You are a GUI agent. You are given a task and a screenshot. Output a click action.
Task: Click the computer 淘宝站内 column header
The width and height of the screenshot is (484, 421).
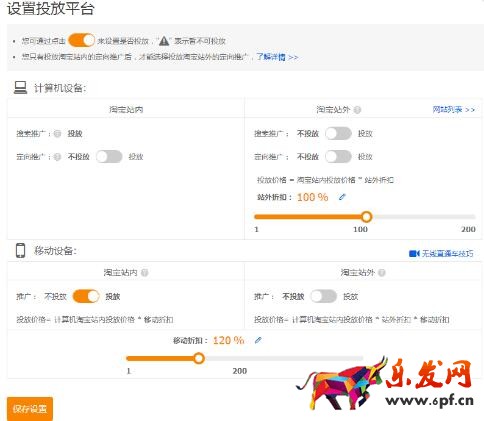126,109
